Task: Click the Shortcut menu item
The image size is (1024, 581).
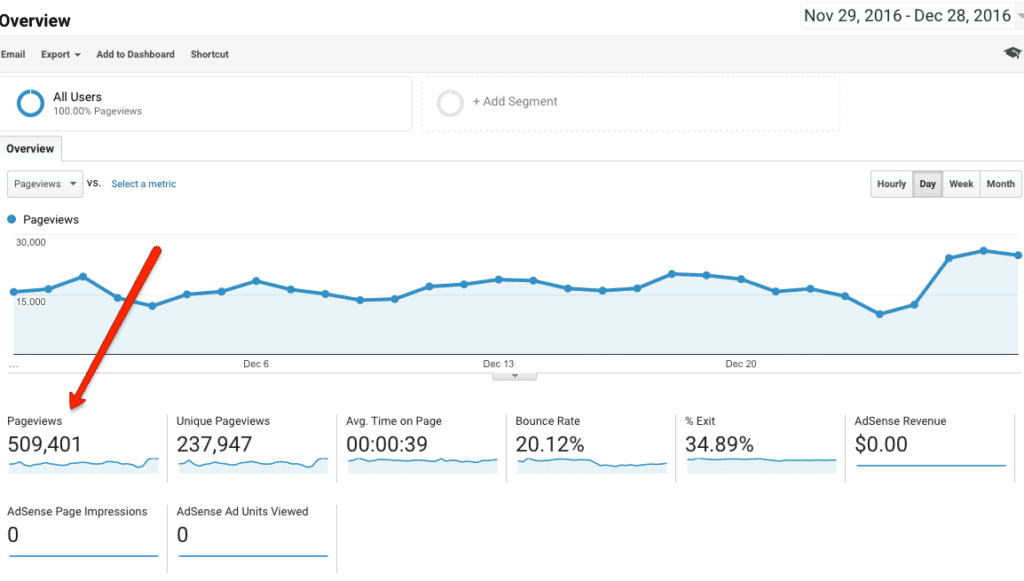Action: (210, 55)
